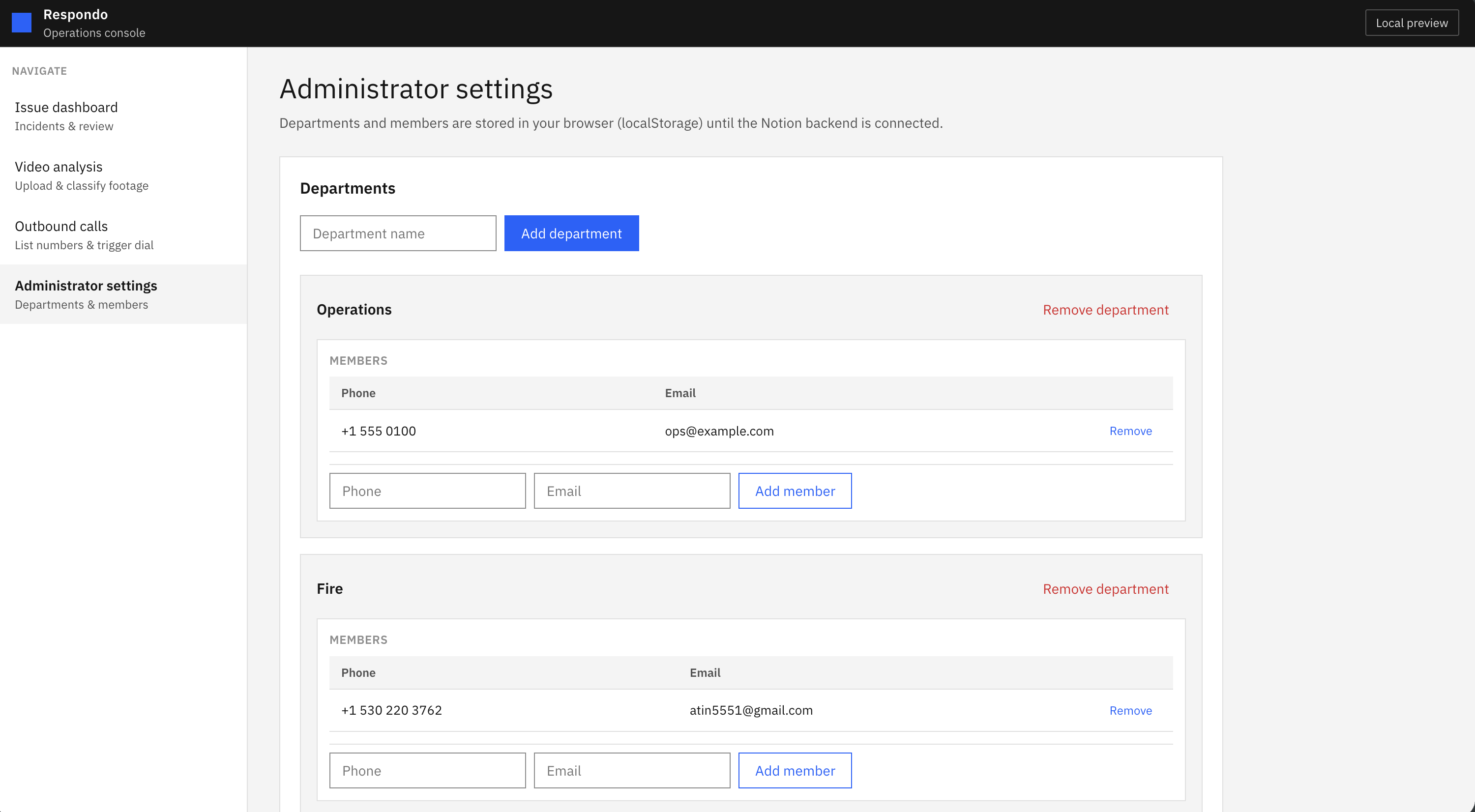Focus the Department name field
The image size is (1475, 812).
397,233
